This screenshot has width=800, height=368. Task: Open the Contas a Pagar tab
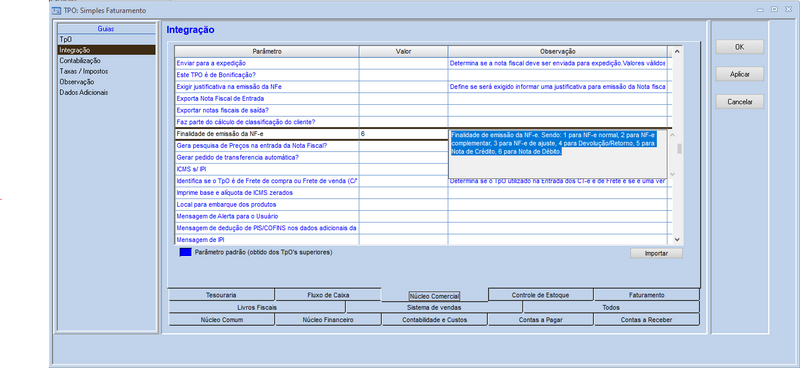[x=540, y=320]
